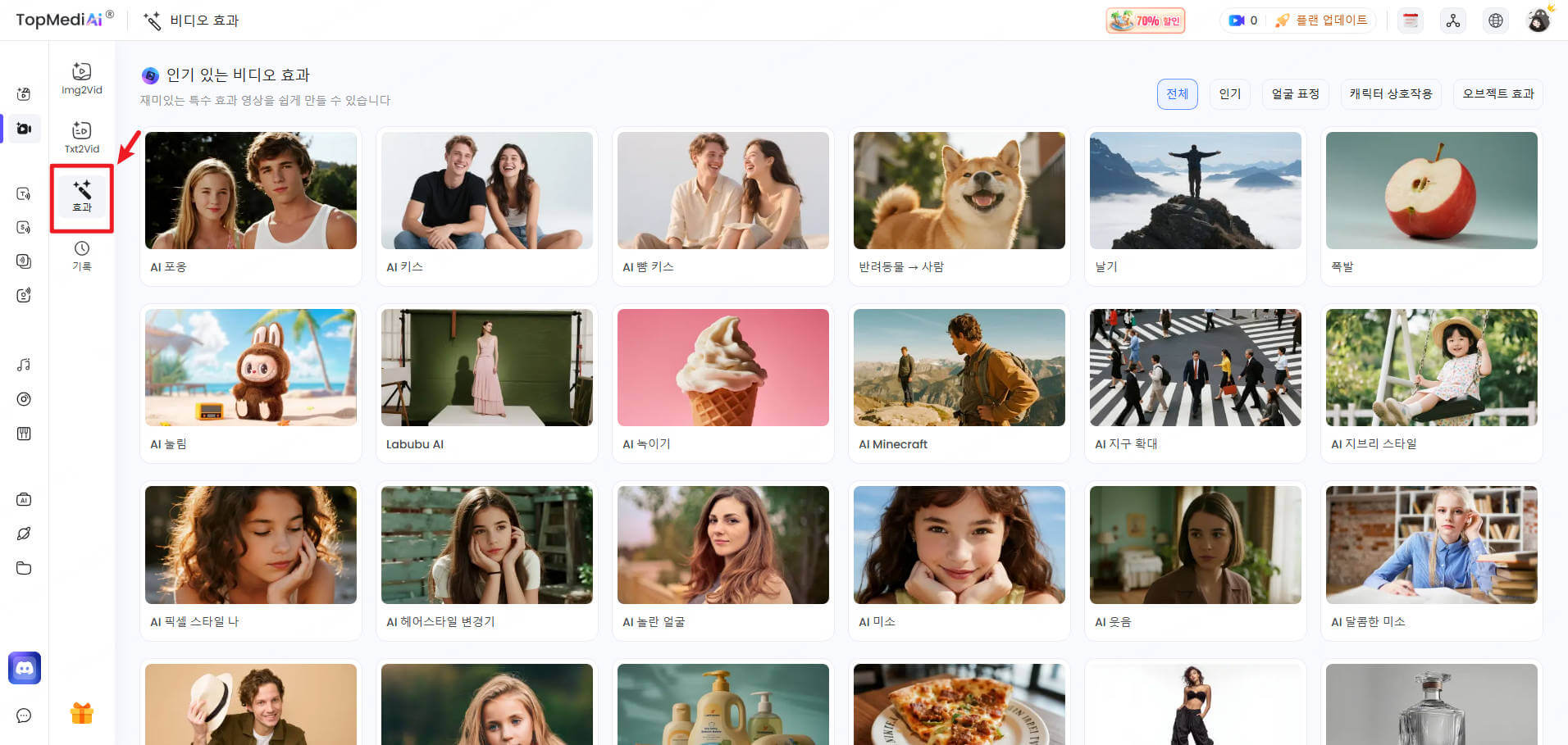
Task: Open the planet rail icon
Action: click(24, 534)
